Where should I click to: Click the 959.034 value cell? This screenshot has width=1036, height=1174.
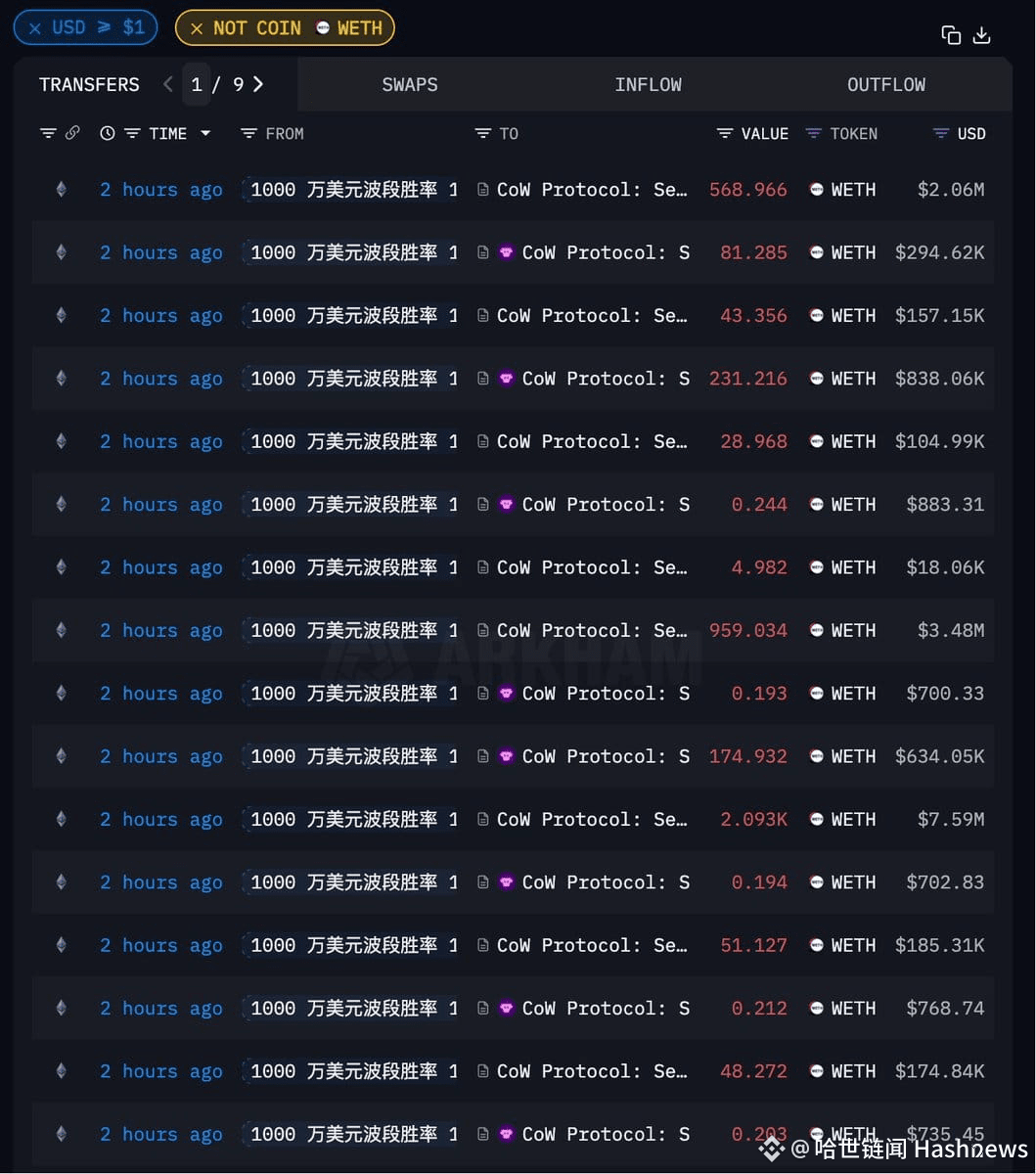click(x=748, y=630)
